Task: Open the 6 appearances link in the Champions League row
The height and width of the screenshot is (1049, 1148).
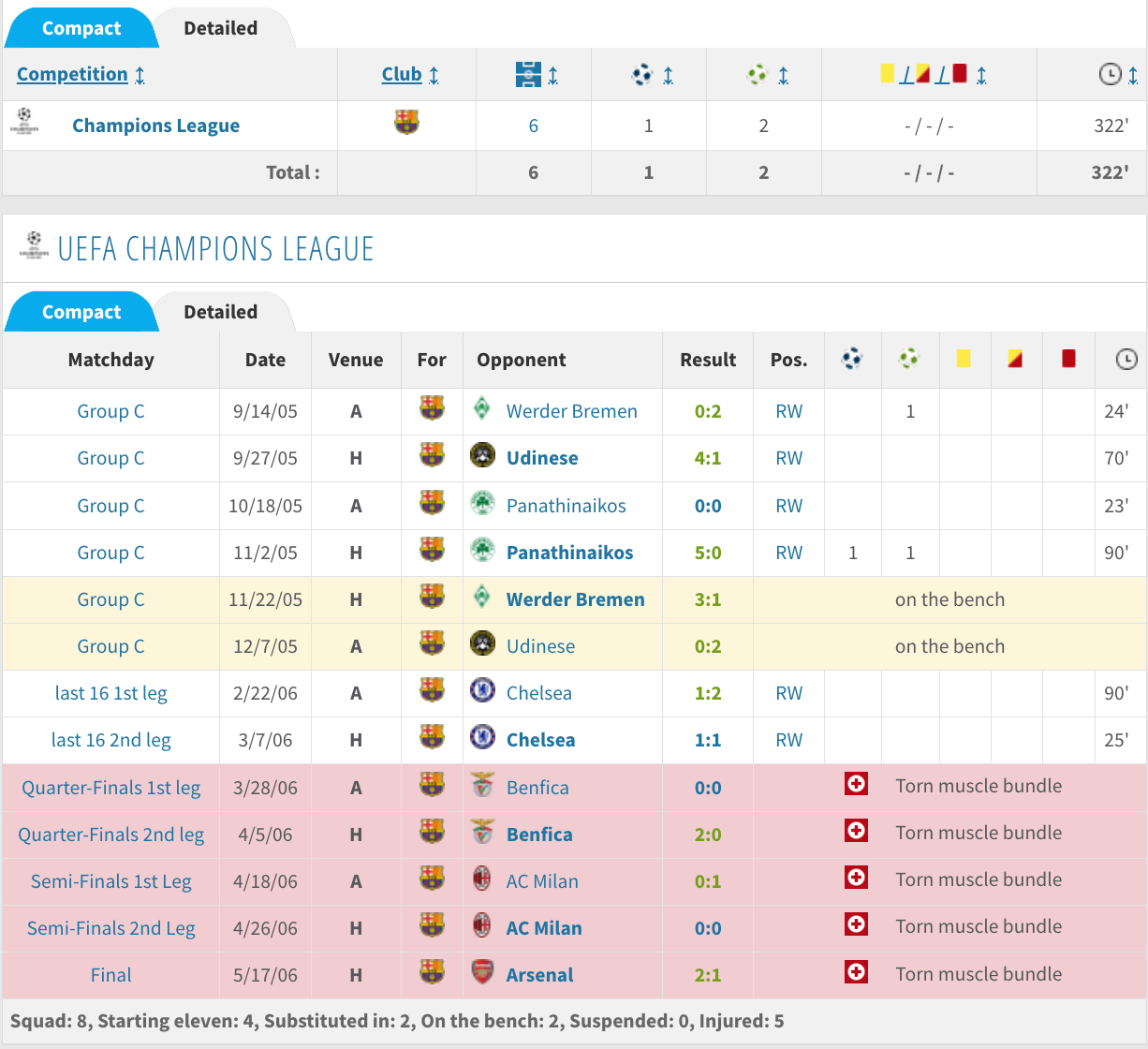Action: [x=534, y=126]
